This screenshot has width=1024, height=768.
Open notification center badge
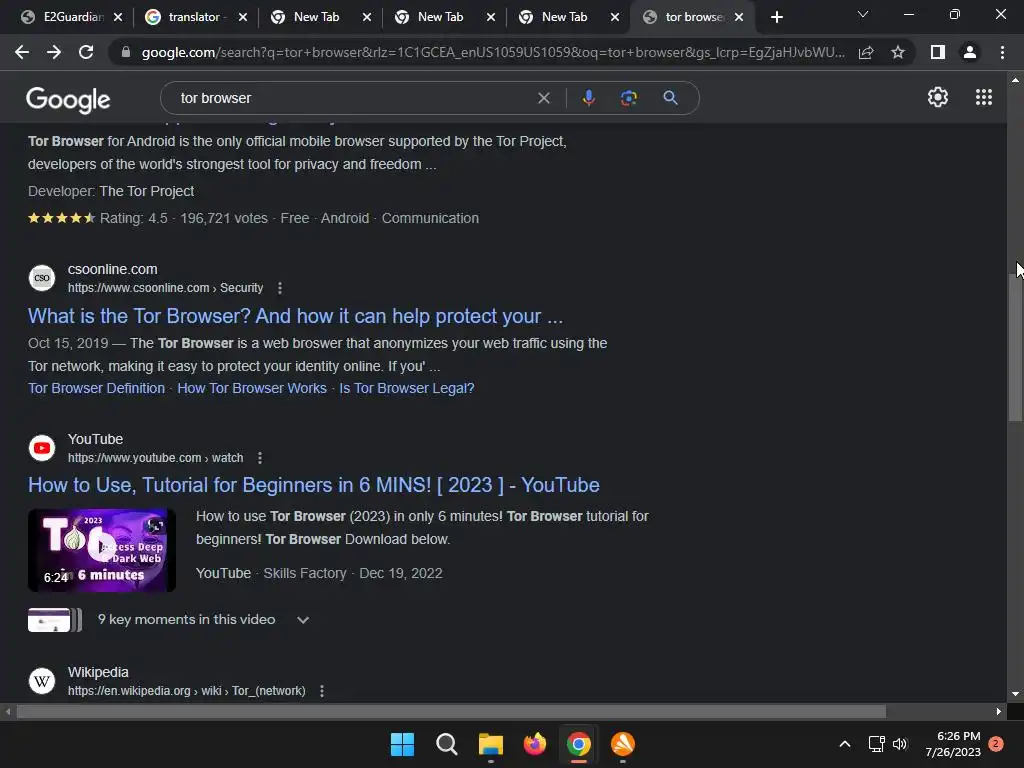996,744
